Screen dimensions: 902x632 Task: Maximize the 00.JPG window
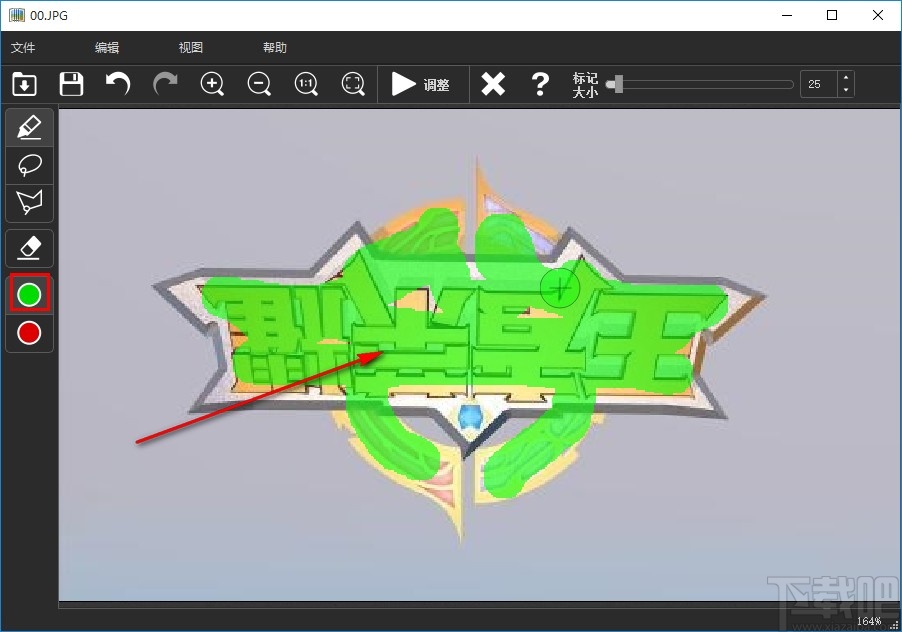832,16
